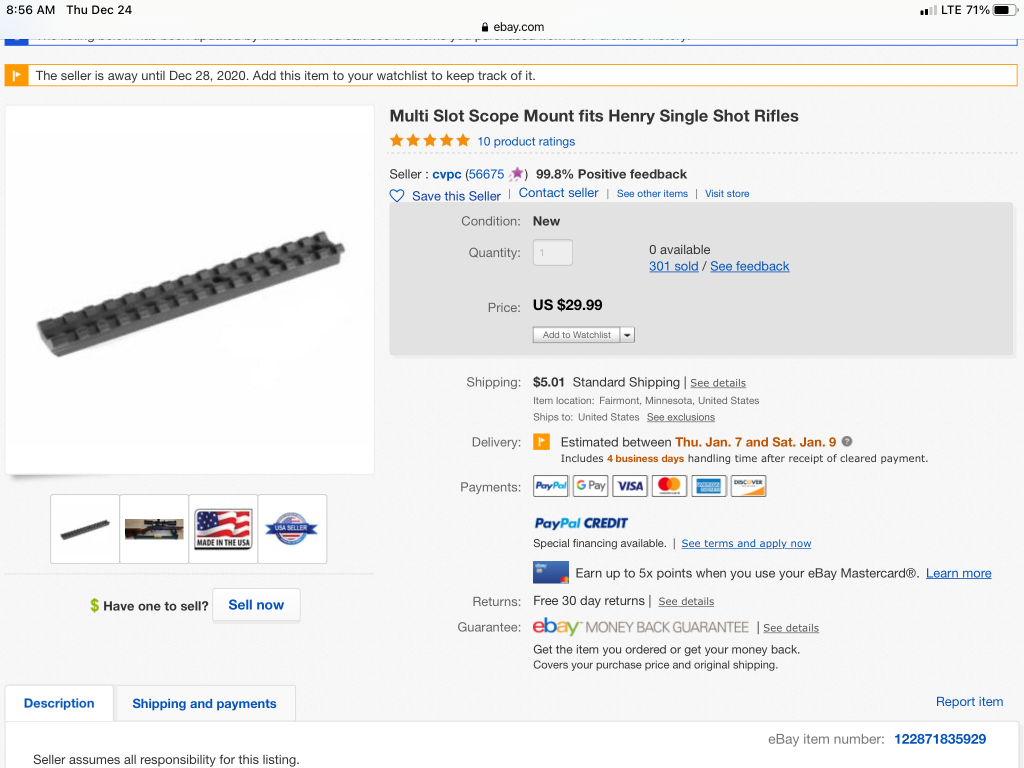
Task: Click the Visa card icon
Action: coord(630,486)
